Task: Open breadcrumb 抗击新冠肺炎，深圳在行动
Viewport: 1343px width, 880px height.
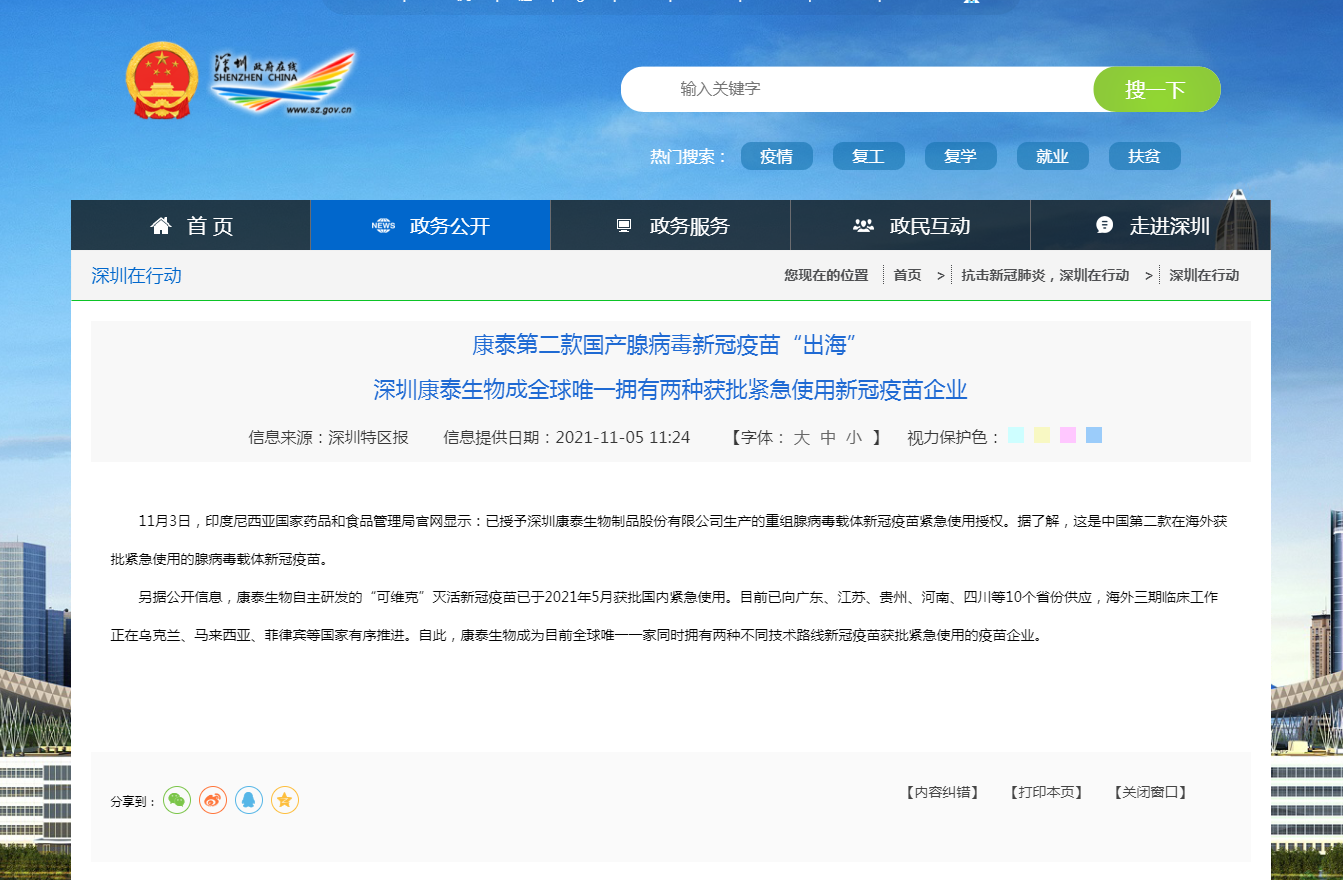Action: (x=1045, y=275)
